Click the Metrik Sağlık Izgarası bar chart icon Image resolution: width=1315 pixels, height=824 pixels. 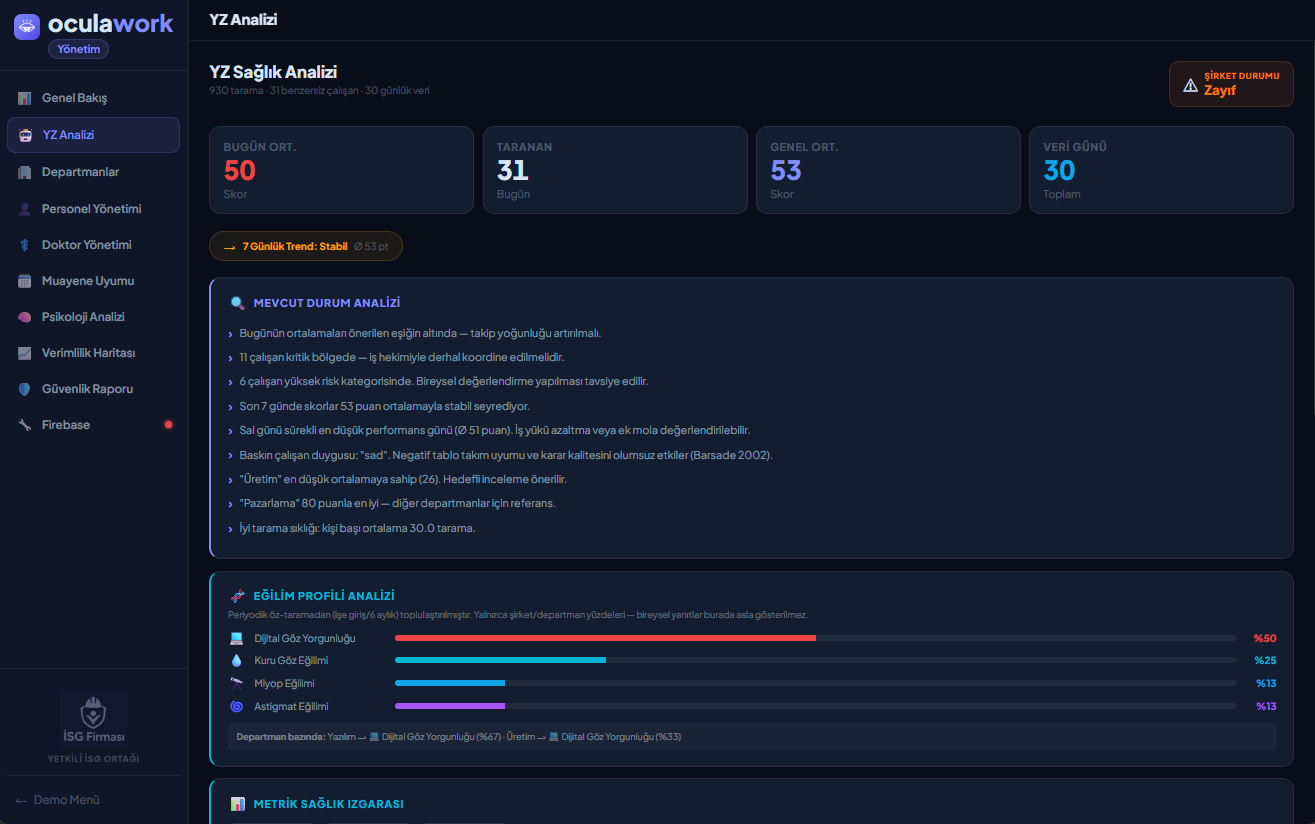pyautogui.click(x=237, y=804)
